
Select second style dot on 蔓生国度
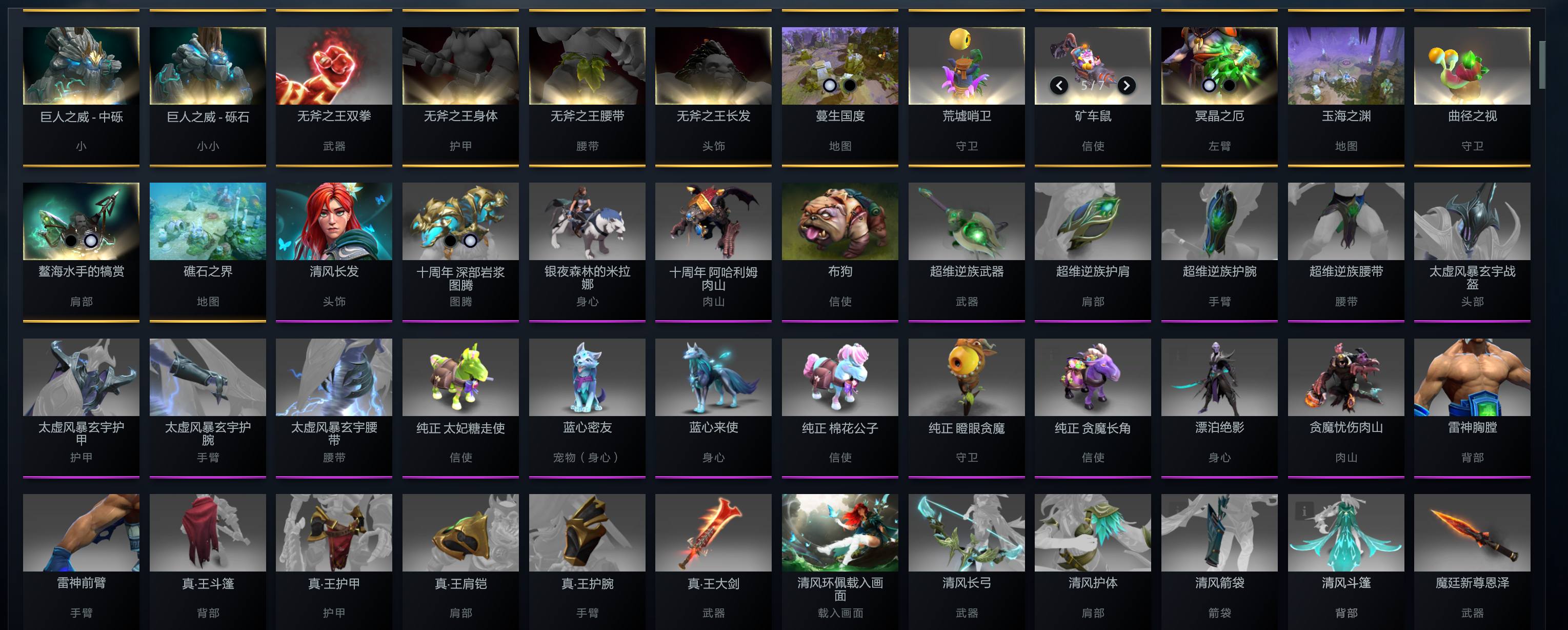850,86
